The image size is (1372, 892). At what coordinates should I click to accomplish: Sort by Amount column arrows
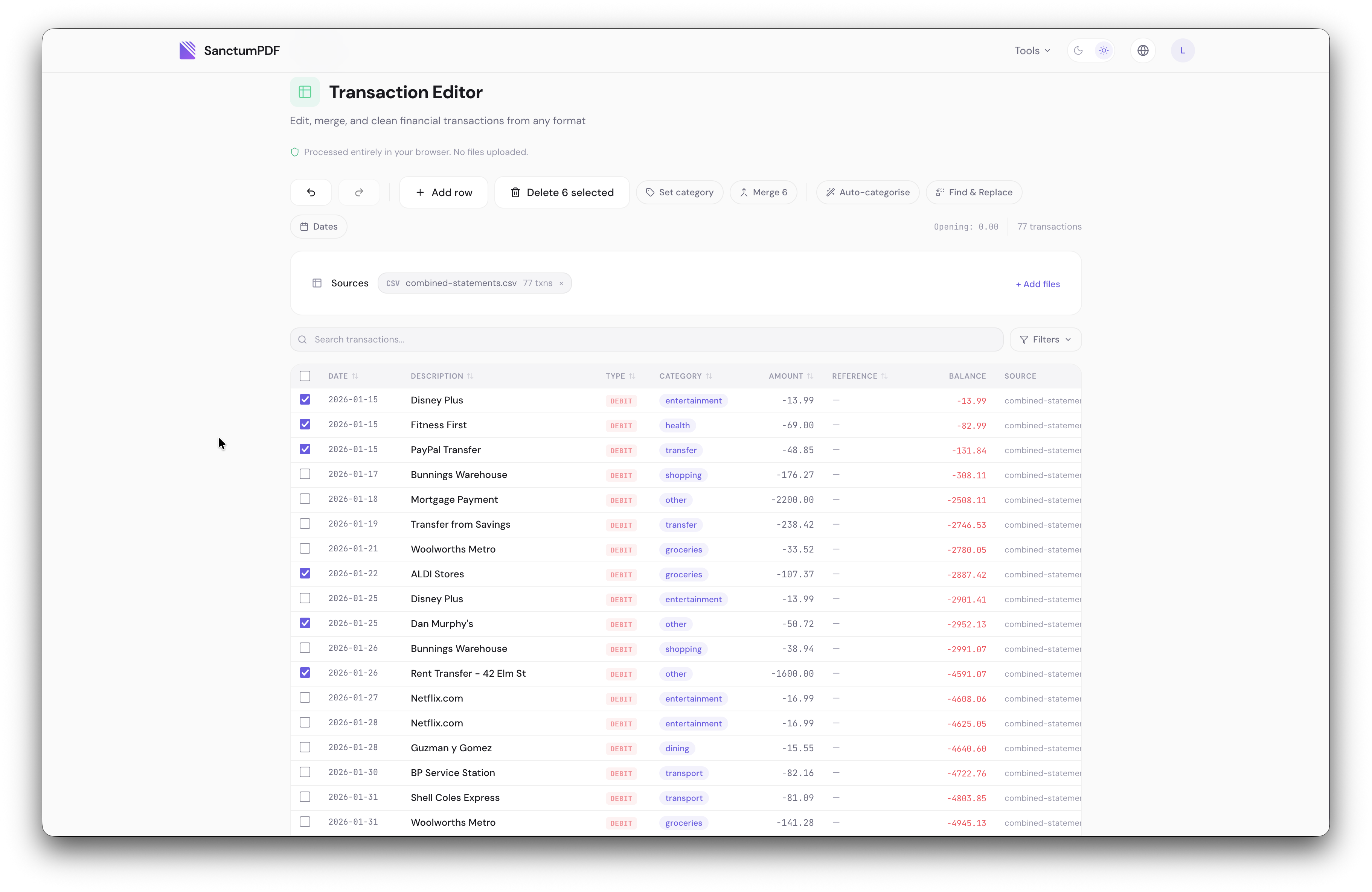(x=811, y=376)
